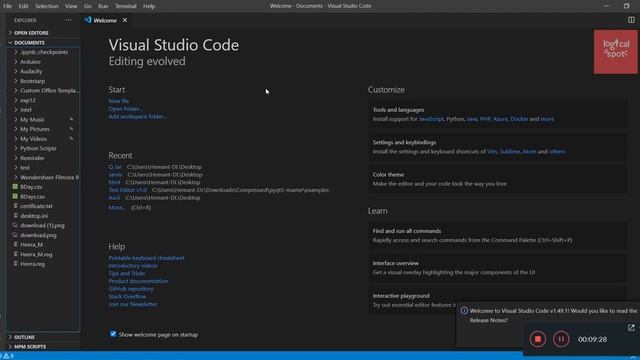Open Introductory videos link
This screenshot has width=640, height=360.
[133, 266]
